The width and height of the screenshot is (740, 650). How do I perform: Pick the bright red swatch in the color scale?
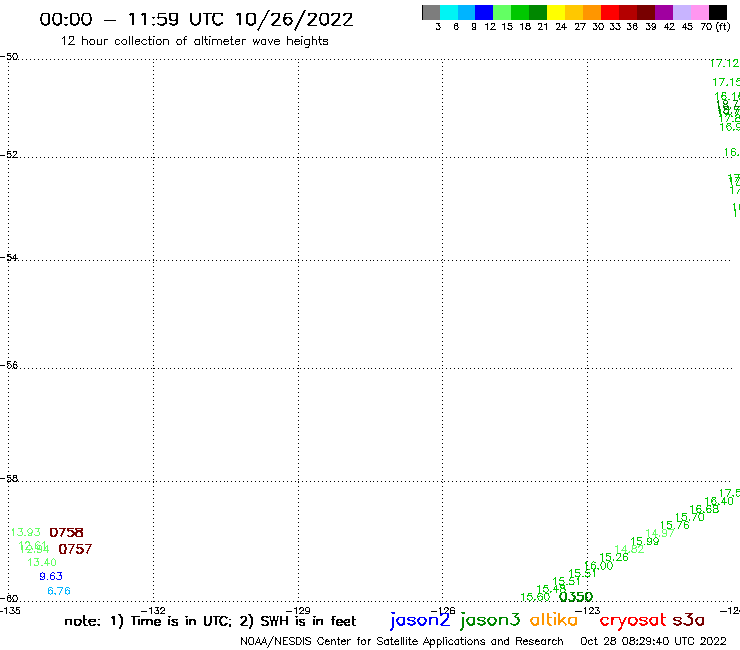point(610,12)
